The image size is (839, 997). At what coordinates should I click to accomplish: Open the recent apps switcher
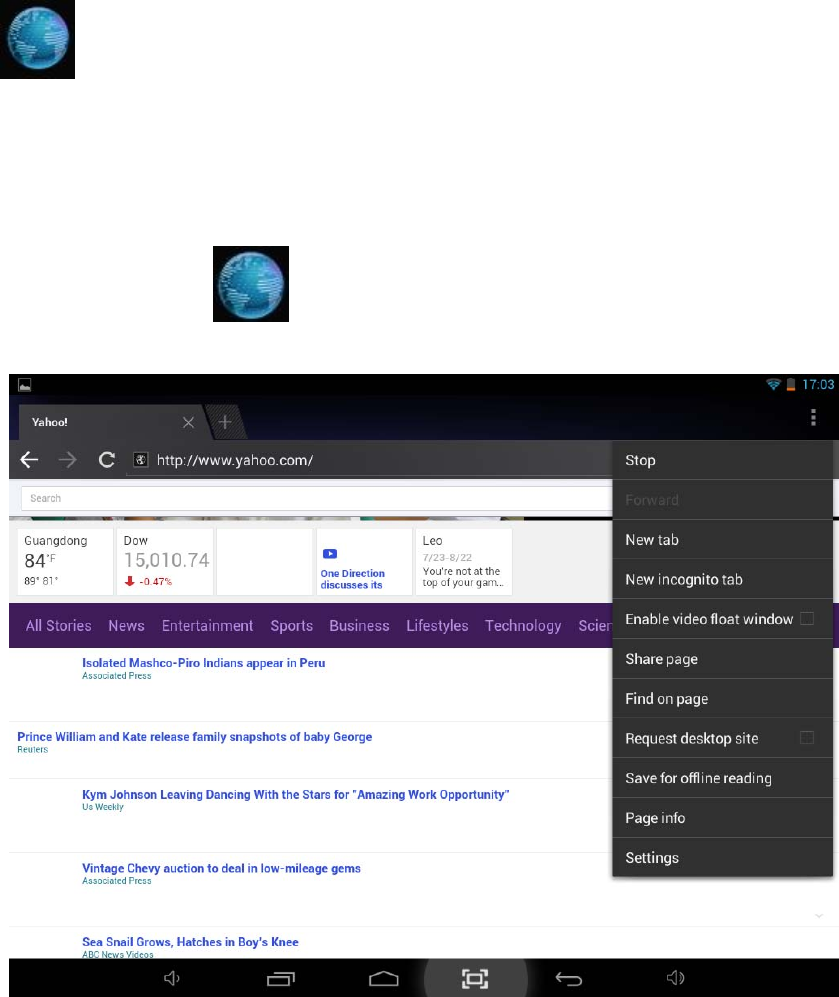coord(281,979)
